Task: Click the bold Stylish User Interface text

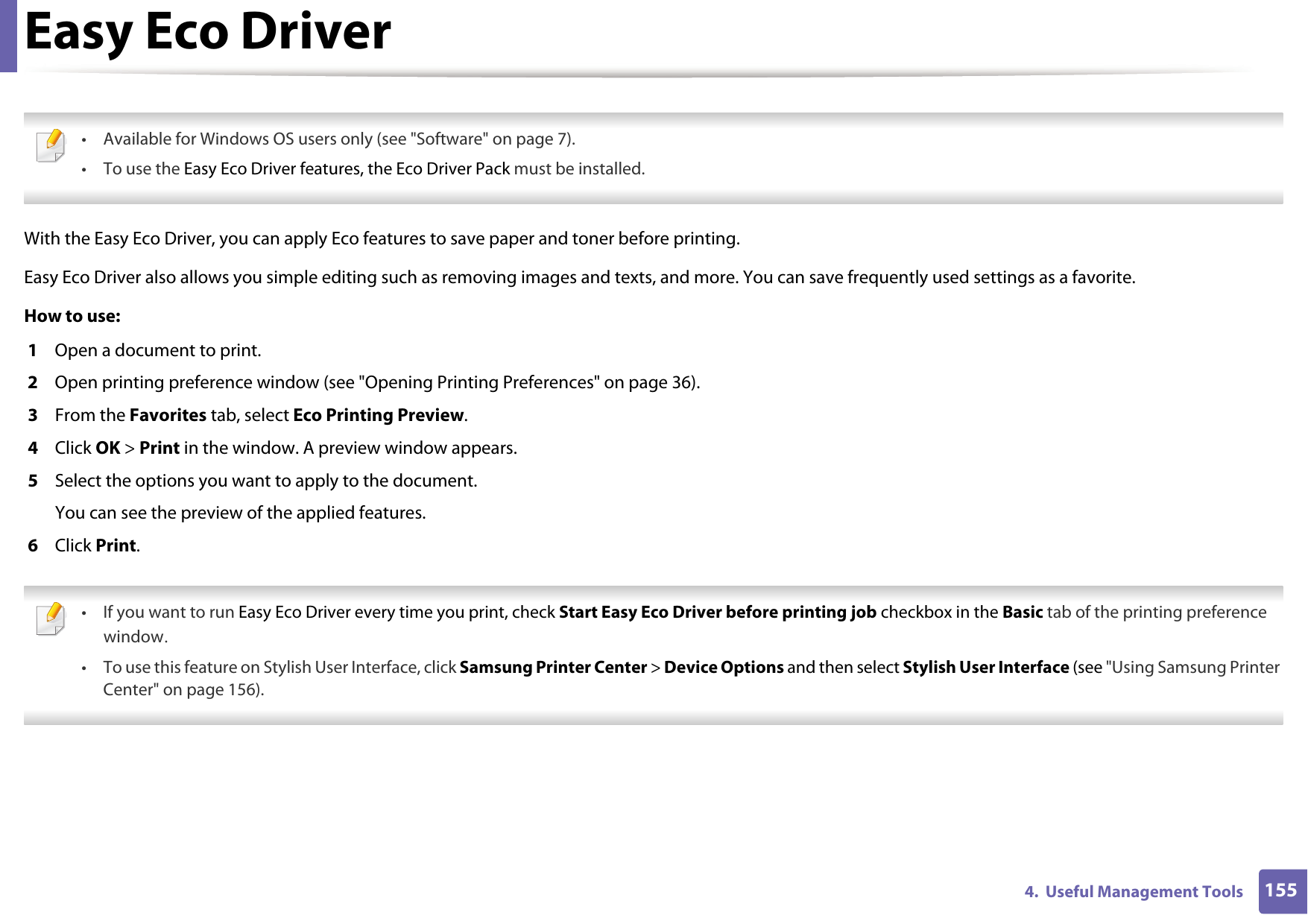Action: (984, 667)
